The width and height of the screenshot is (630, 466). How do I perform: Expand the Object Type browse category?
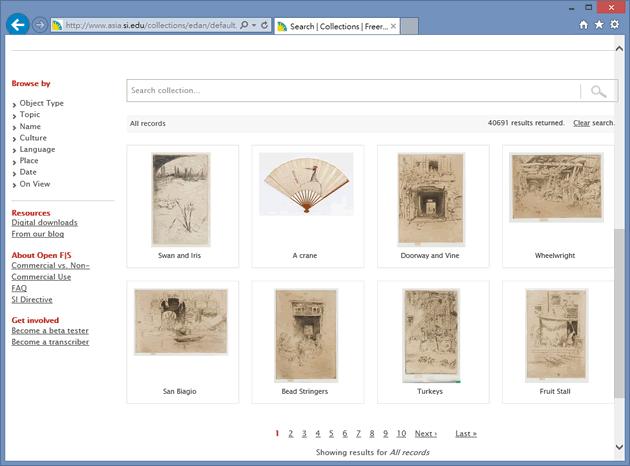pyautogui.click(x=41, y=103)
